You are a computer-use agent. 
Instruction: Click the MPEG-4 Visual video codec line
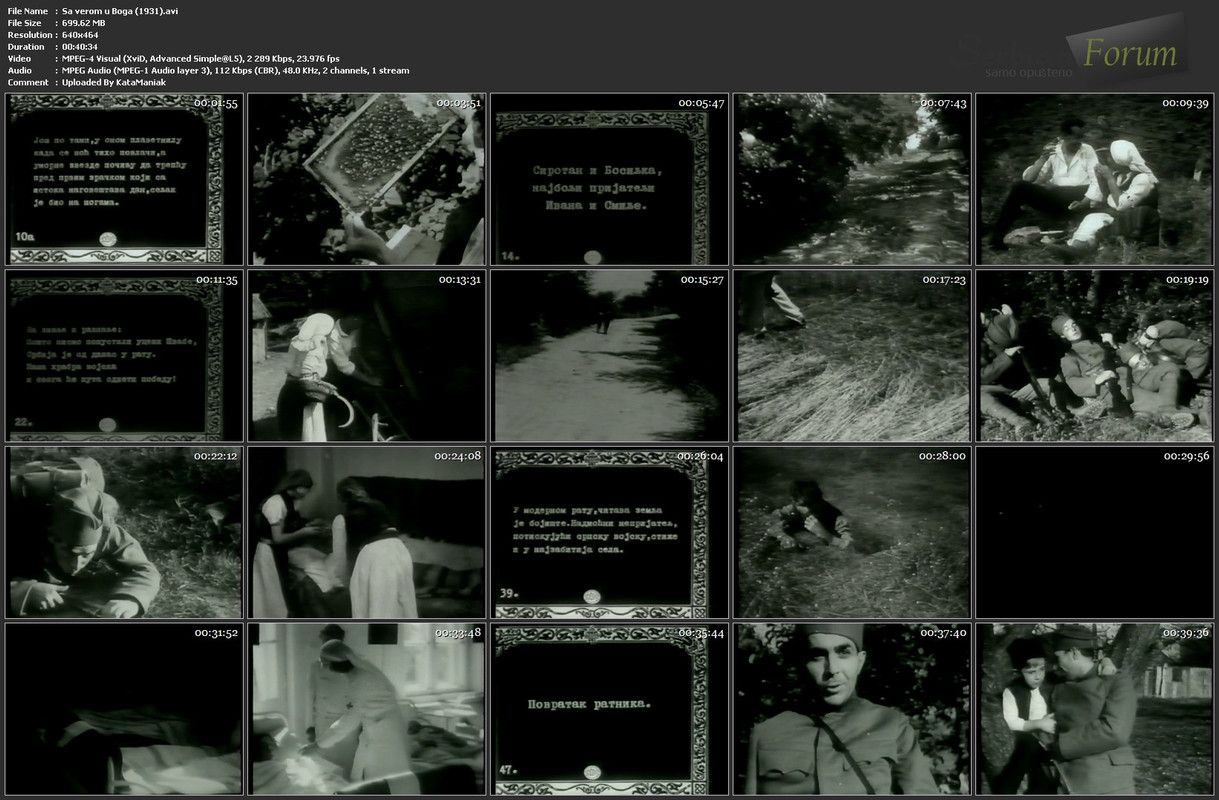click(200, 59)
